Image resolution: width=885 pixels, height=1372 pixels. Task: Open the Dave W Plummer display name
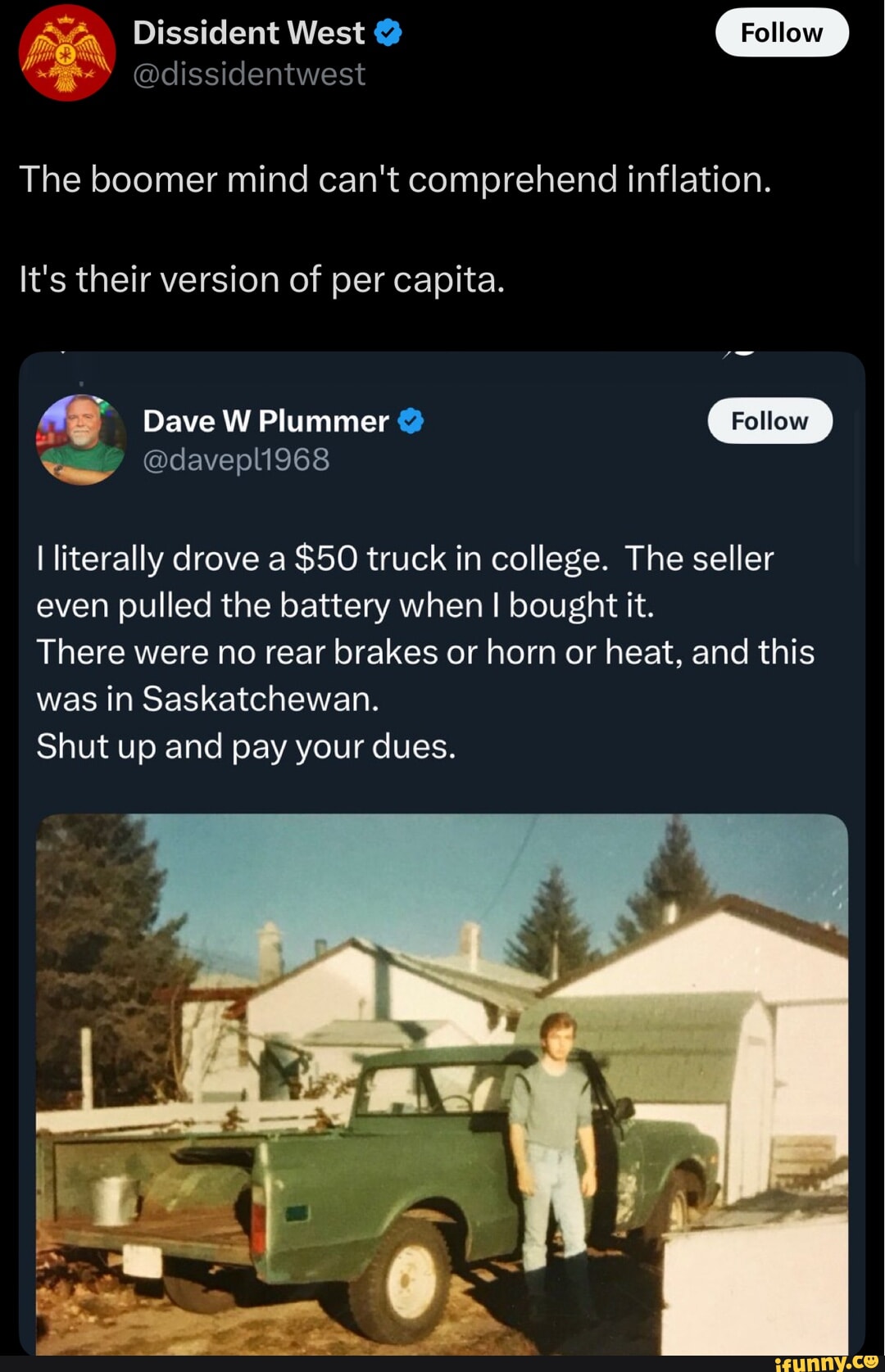[x=265, y=421]
